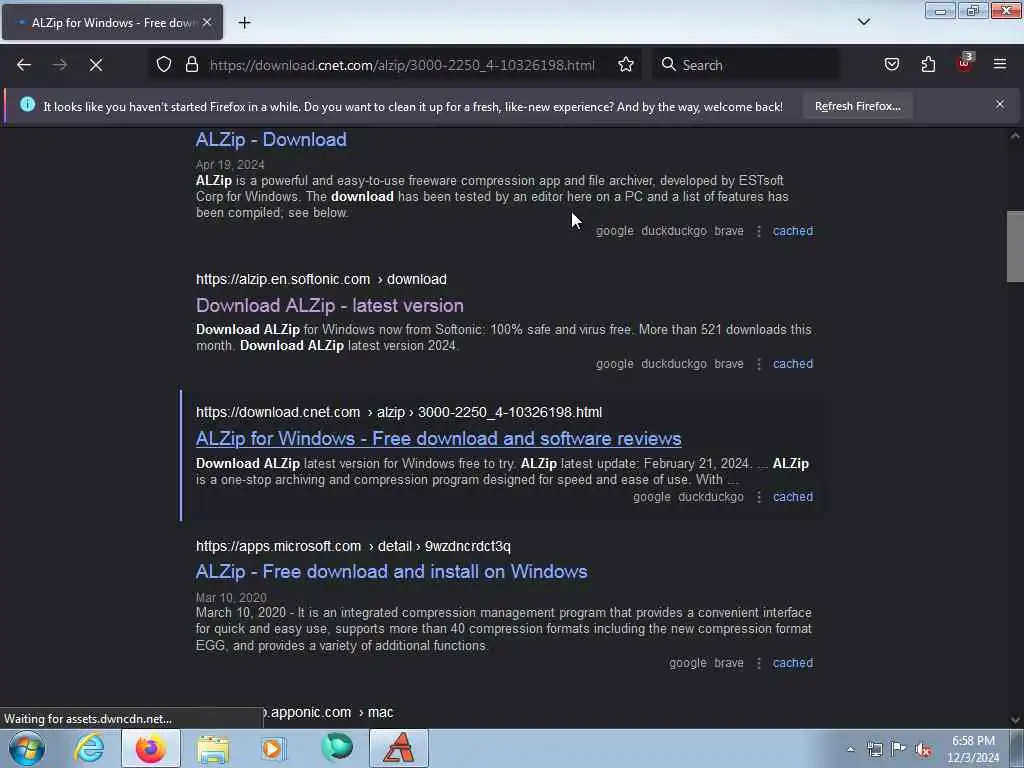
Task: Open the Firefox hamburger menu
Action: (1000, 64)
